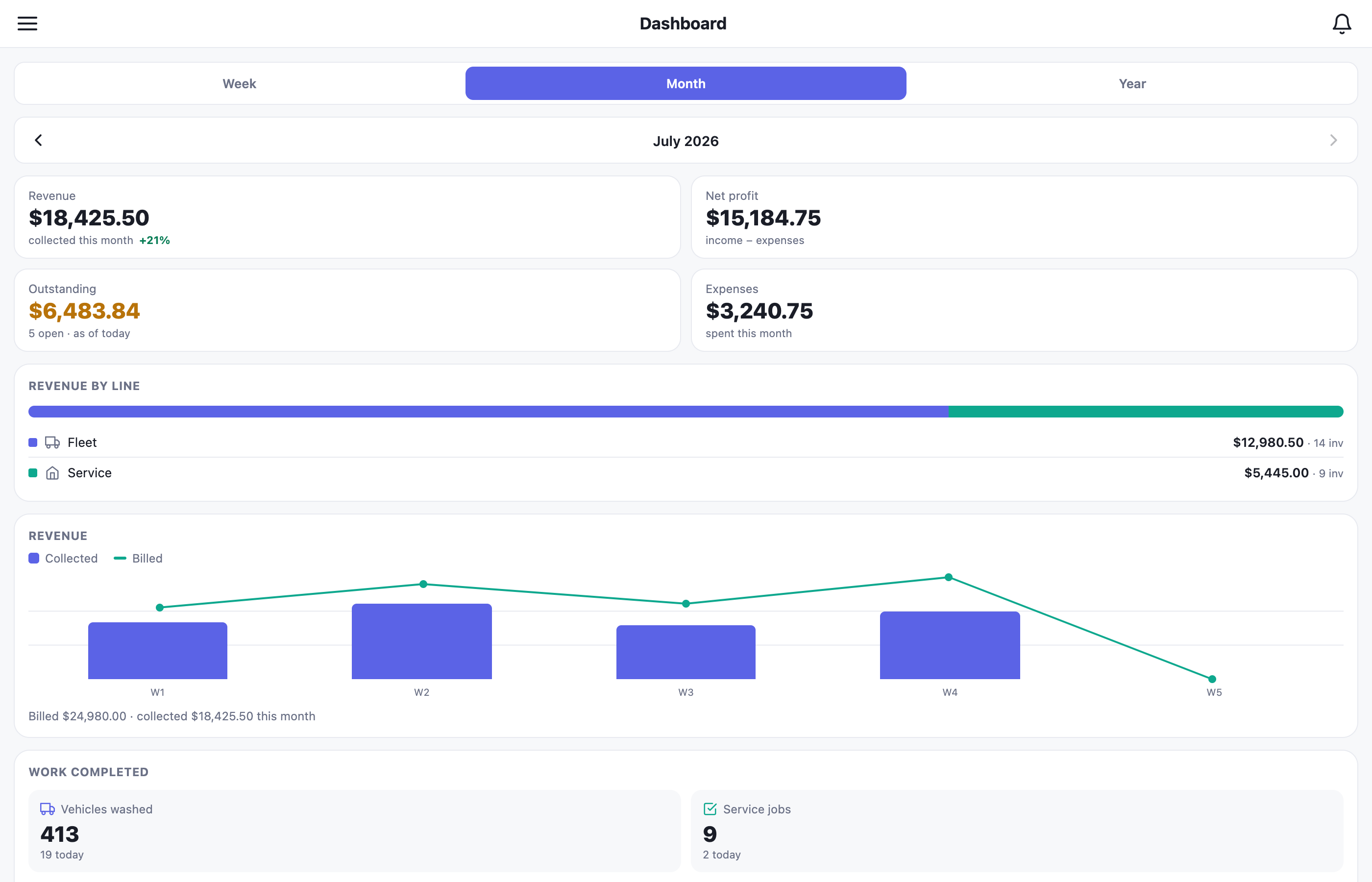The width and height of the screenshot is (1372, 882).
Task: Open the Service jobs tile
Action: pyautogui.click(x=1017, y=831)
